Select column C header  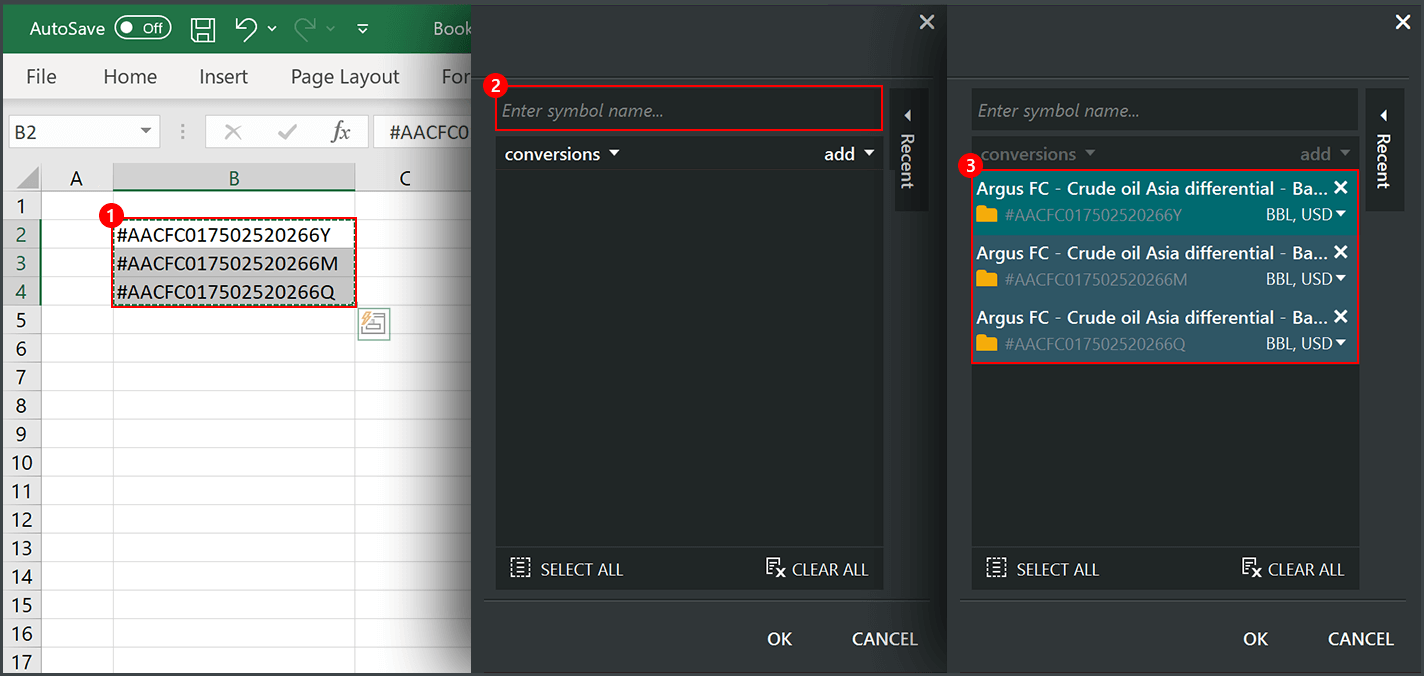[405, 178]
